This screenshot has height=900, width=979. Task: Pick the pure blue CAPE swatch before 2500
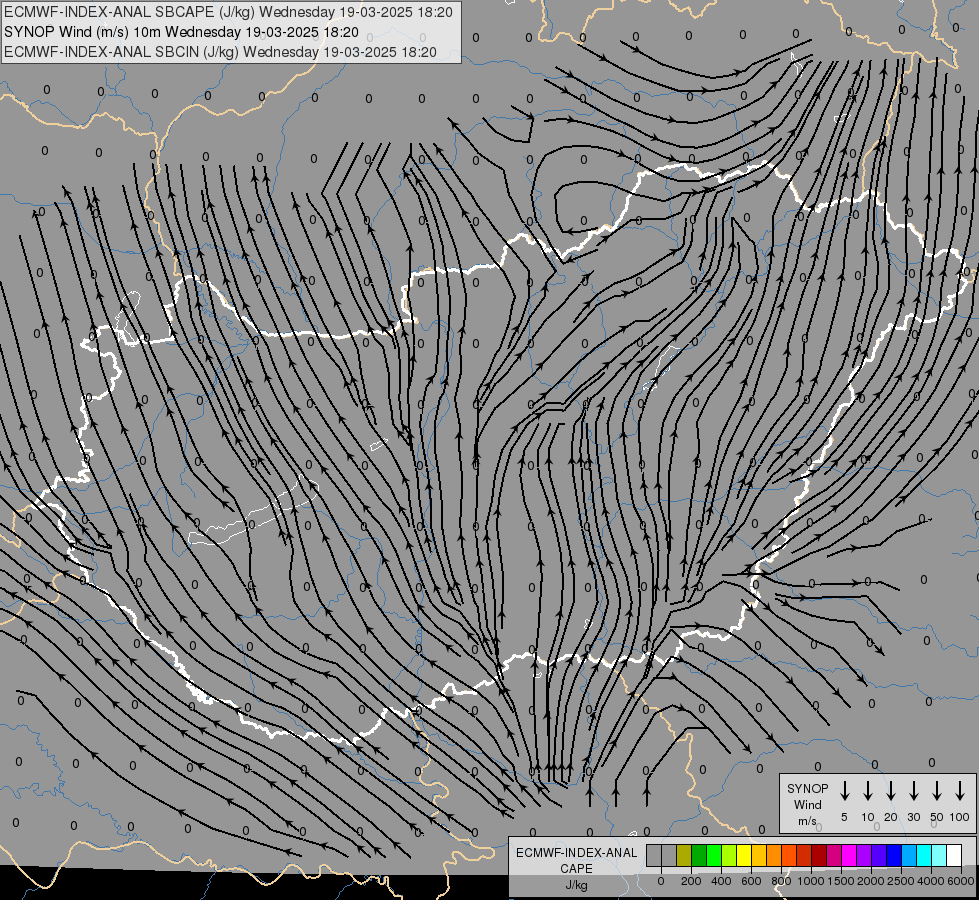coord(894,856)
